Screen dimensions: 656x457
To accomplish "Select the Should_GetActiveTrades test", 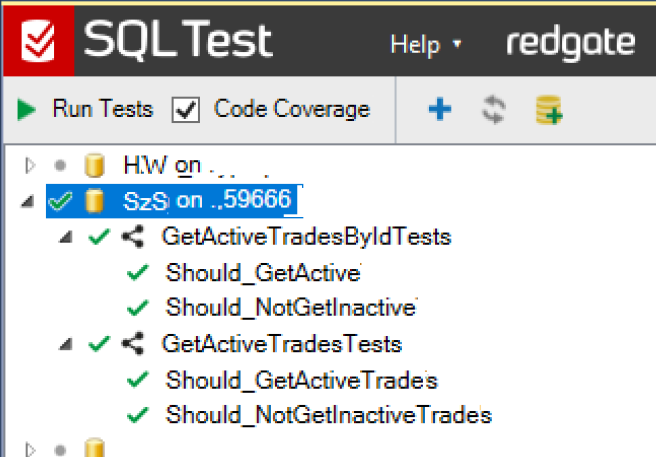I will pyautogui.click(x=301, y=381).
